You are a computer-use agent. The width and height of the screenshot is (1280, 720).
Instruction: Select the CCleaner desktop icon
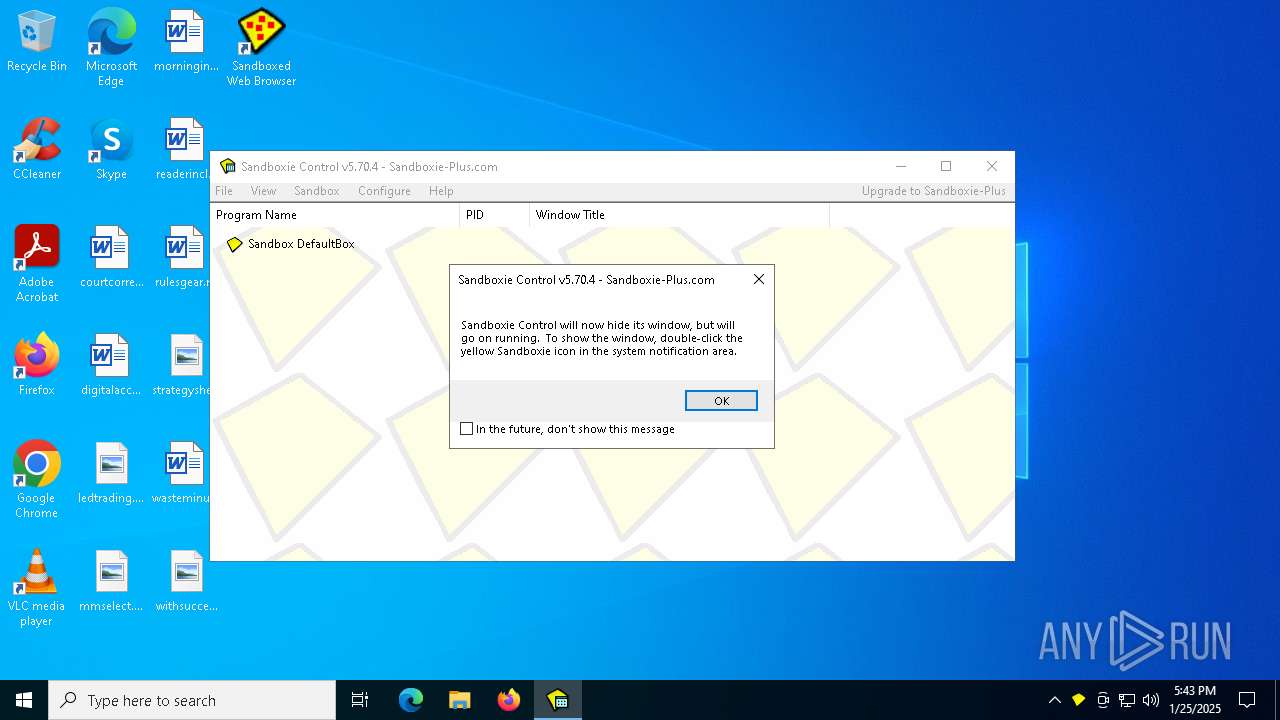37,150
